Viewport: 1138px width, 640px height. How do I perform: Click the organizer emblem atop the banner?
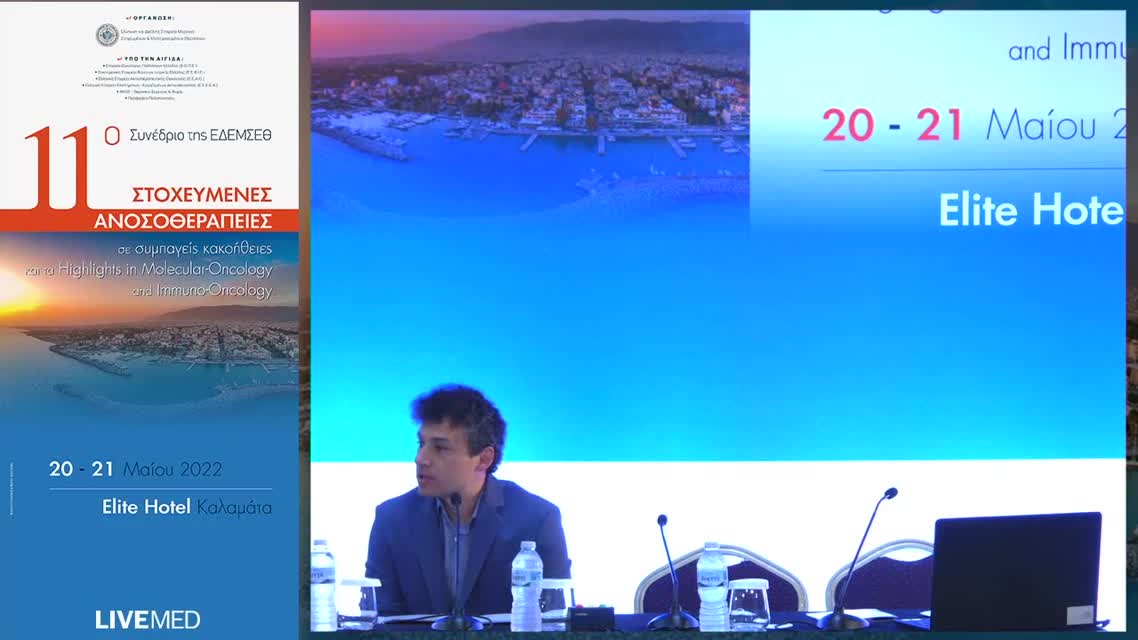coord(107,35)
